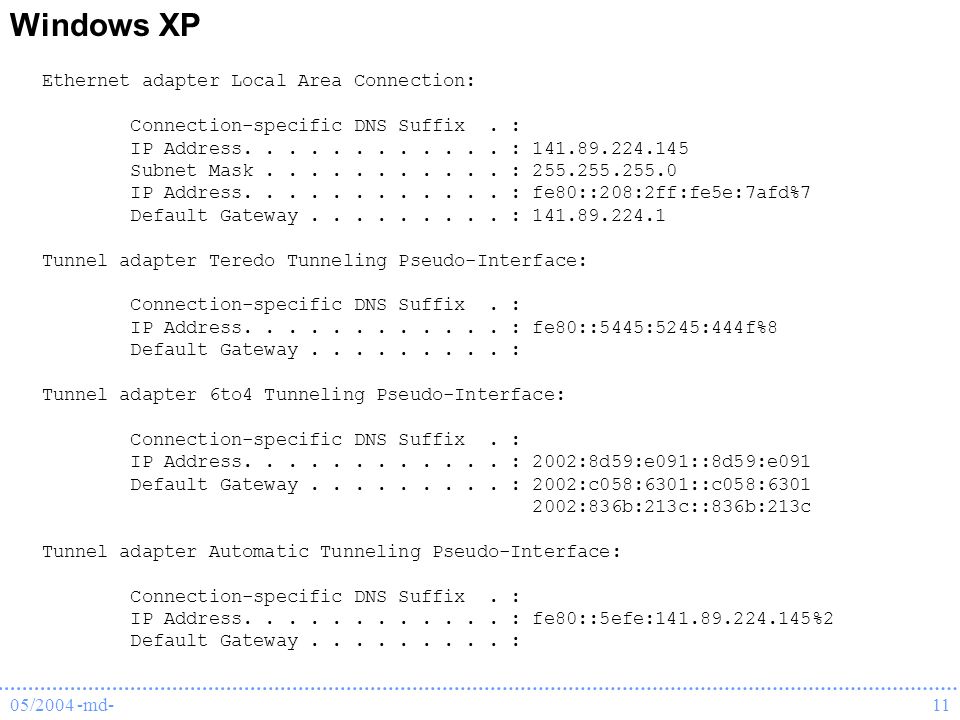The height and width of the screenshot is (720, 960).
Task: Click the slide page number 11
Action: click(x=941, y=705)
